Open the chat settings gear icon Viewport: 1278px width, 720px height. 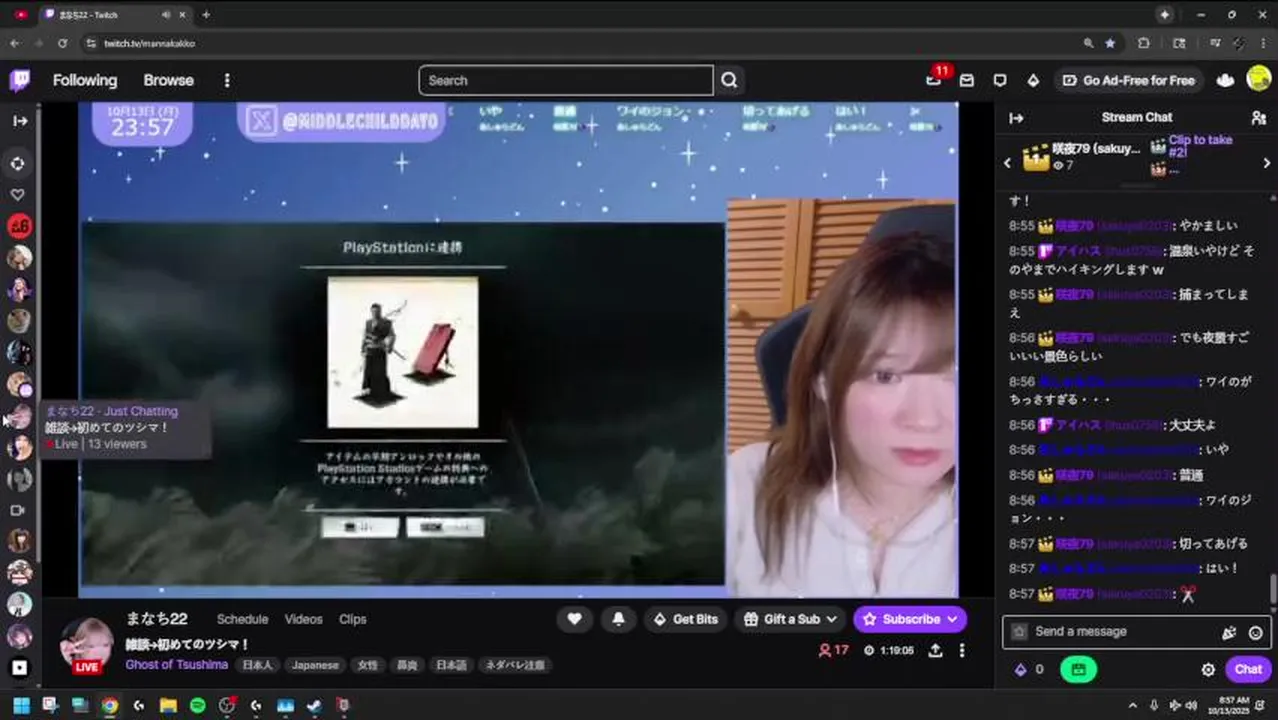click(1208, 670)
